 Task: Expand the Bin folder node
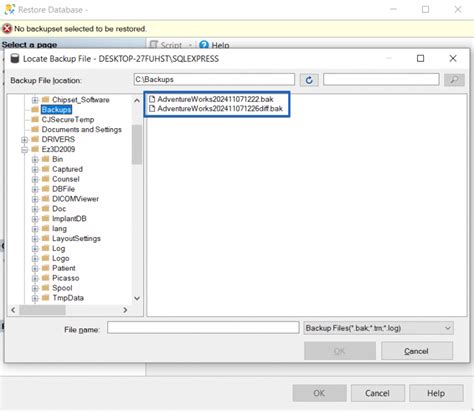(35, 160)
